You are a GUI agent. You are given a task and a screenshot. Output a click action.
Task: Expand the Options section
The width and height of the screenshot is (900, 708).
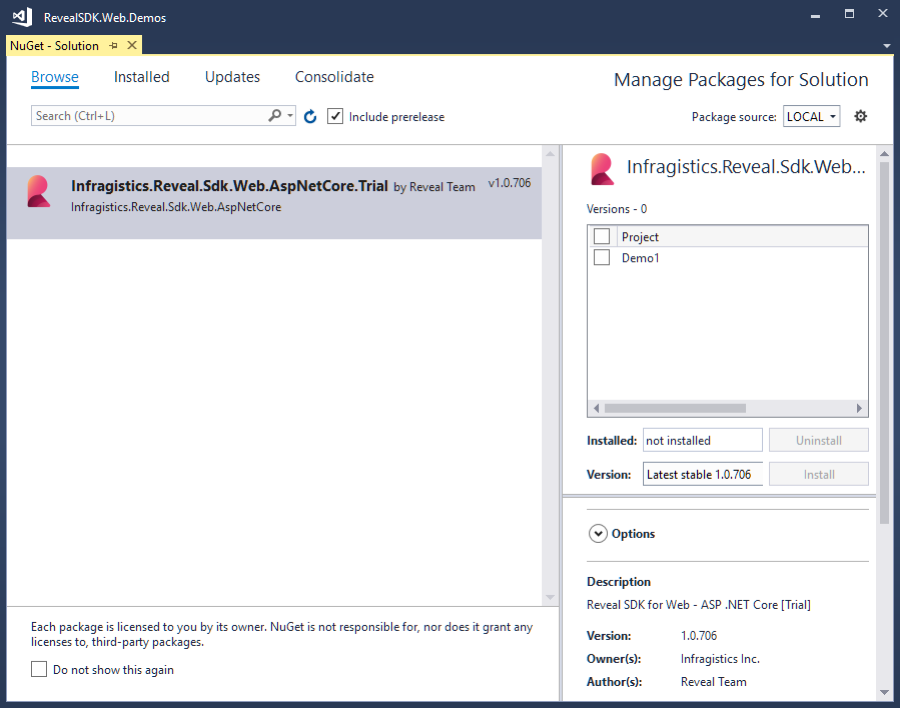(x=598, y=533)
